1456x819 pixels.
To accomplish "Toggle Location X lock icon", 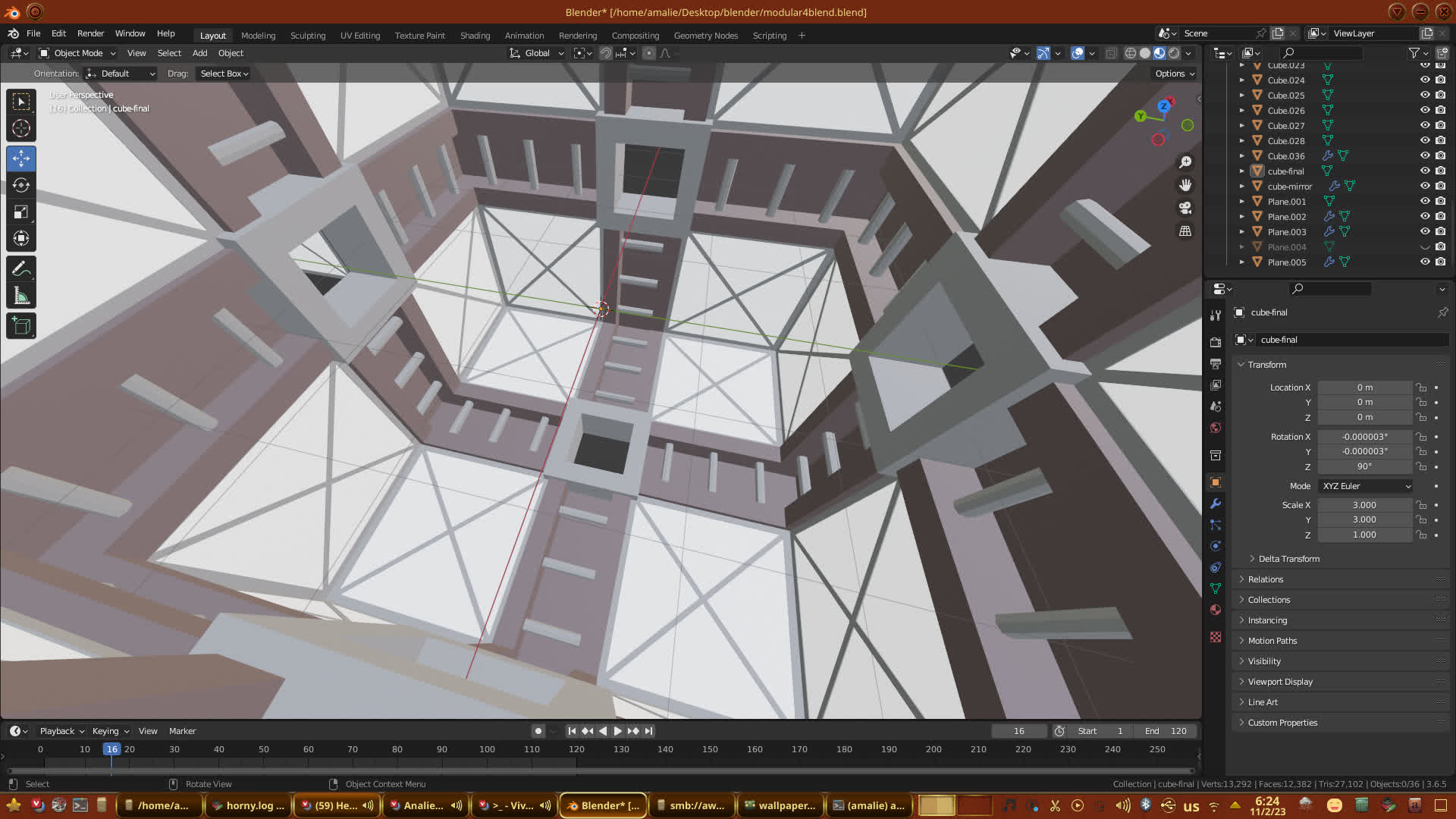I will pyautogui.click(x=1421, y=388).
